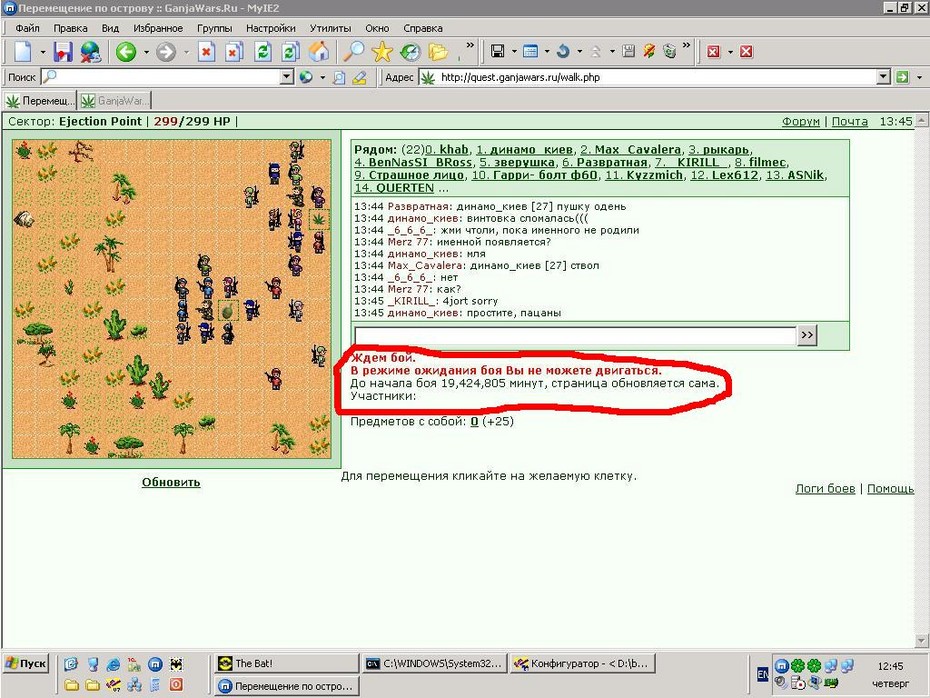
Task: Switch to the GanjaWar... tab
Action: [x=115, y=101]
